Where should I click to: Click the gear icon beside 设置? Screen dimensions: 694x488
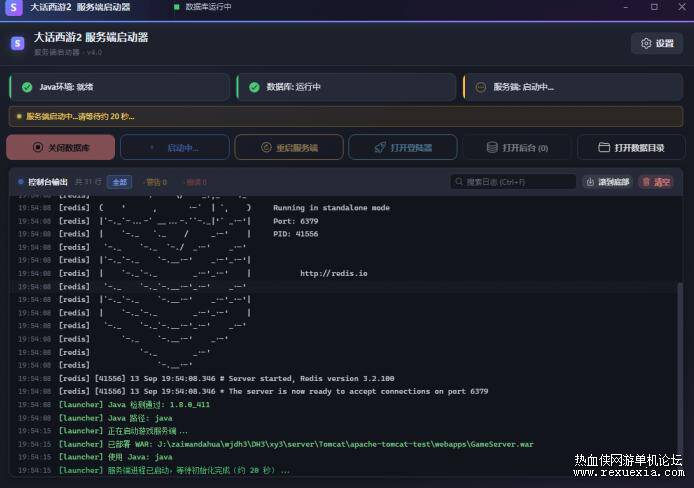coord(646,43)
